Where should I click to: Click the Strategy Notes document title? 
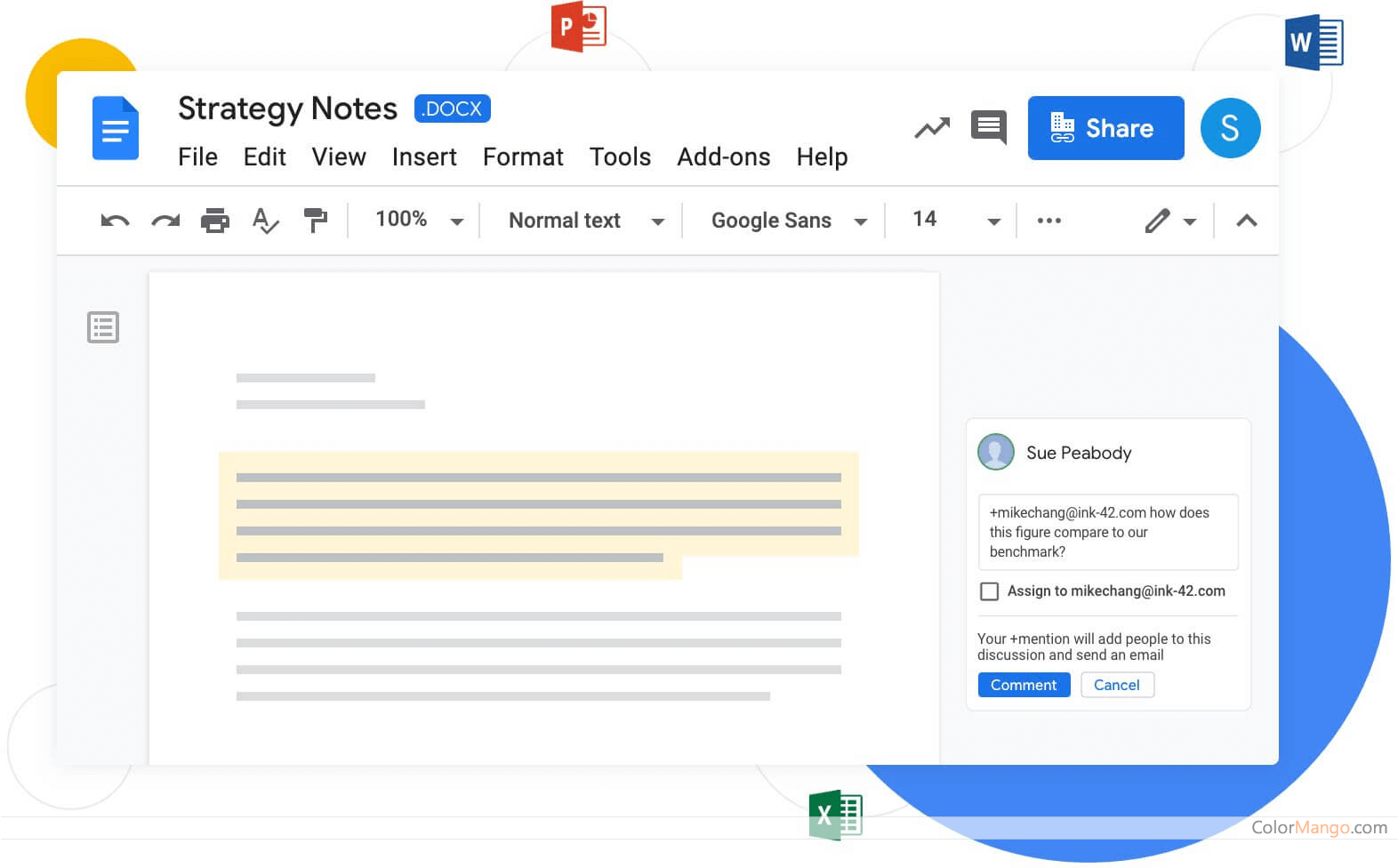click(287, 108)
